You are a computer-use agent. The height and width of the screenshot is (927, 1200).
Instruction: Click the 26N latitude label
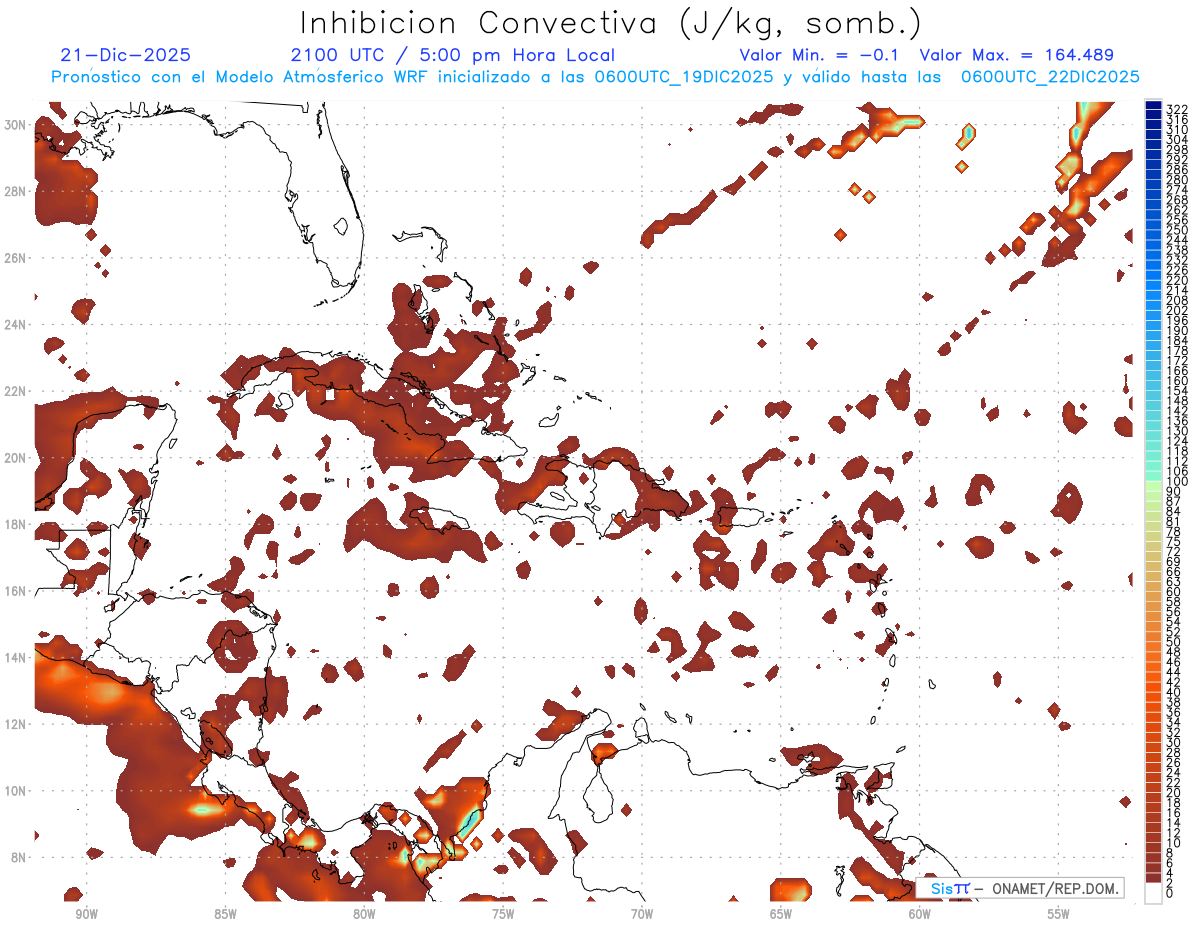click(x=14, y=258)
